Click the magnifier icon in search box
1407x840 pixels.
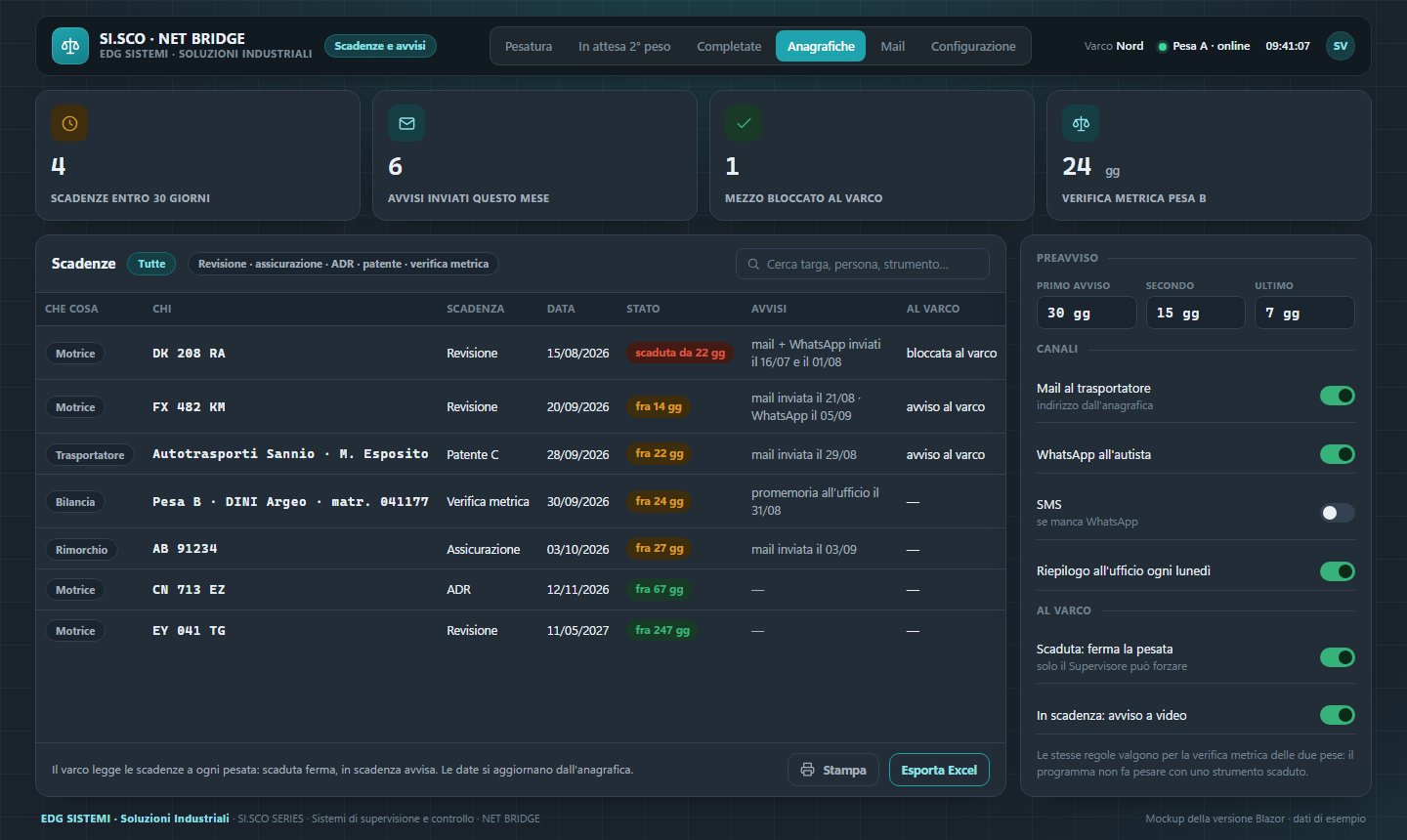tap(753, 264)
